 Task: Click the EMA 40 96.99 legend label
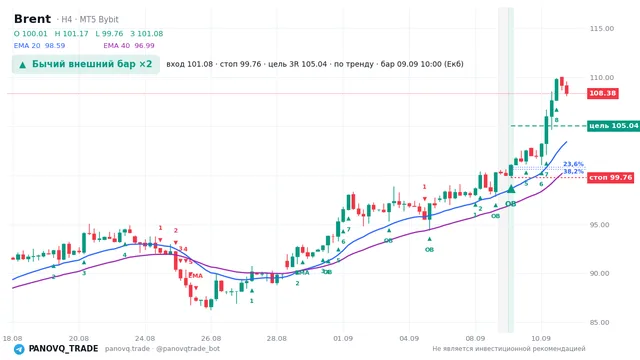click(x=129, y=46)
